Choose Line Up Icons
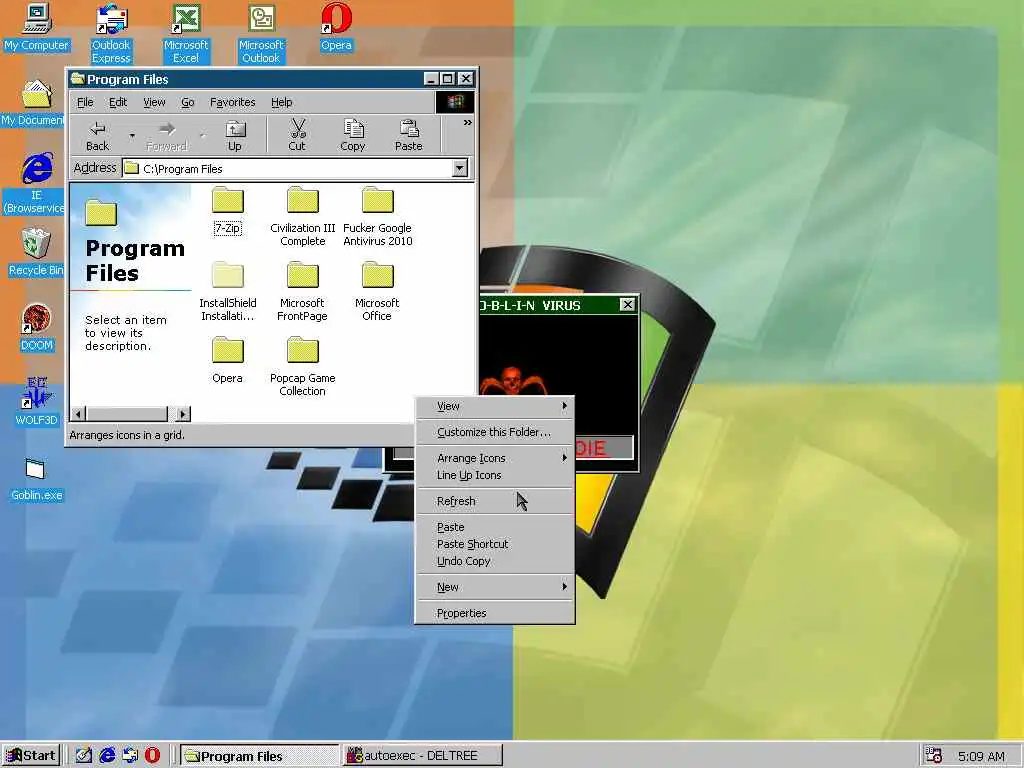This screenshot has width=1024, height=768. pyautogui.click(x=495, y=475)
